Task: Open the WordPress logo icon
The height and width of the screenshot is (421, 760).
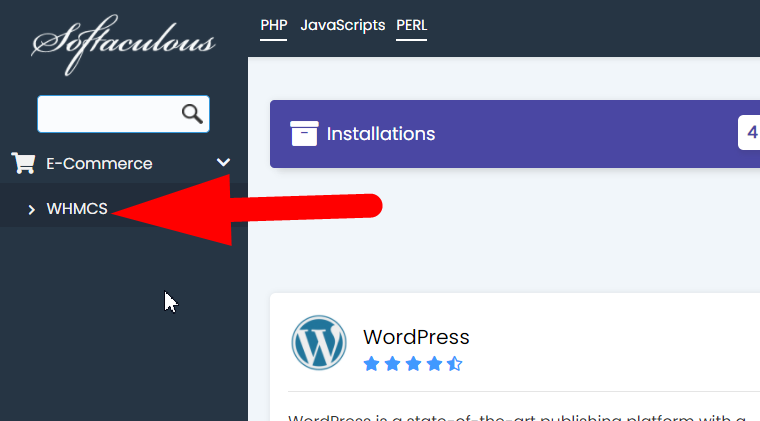Action: click(319, 343)
